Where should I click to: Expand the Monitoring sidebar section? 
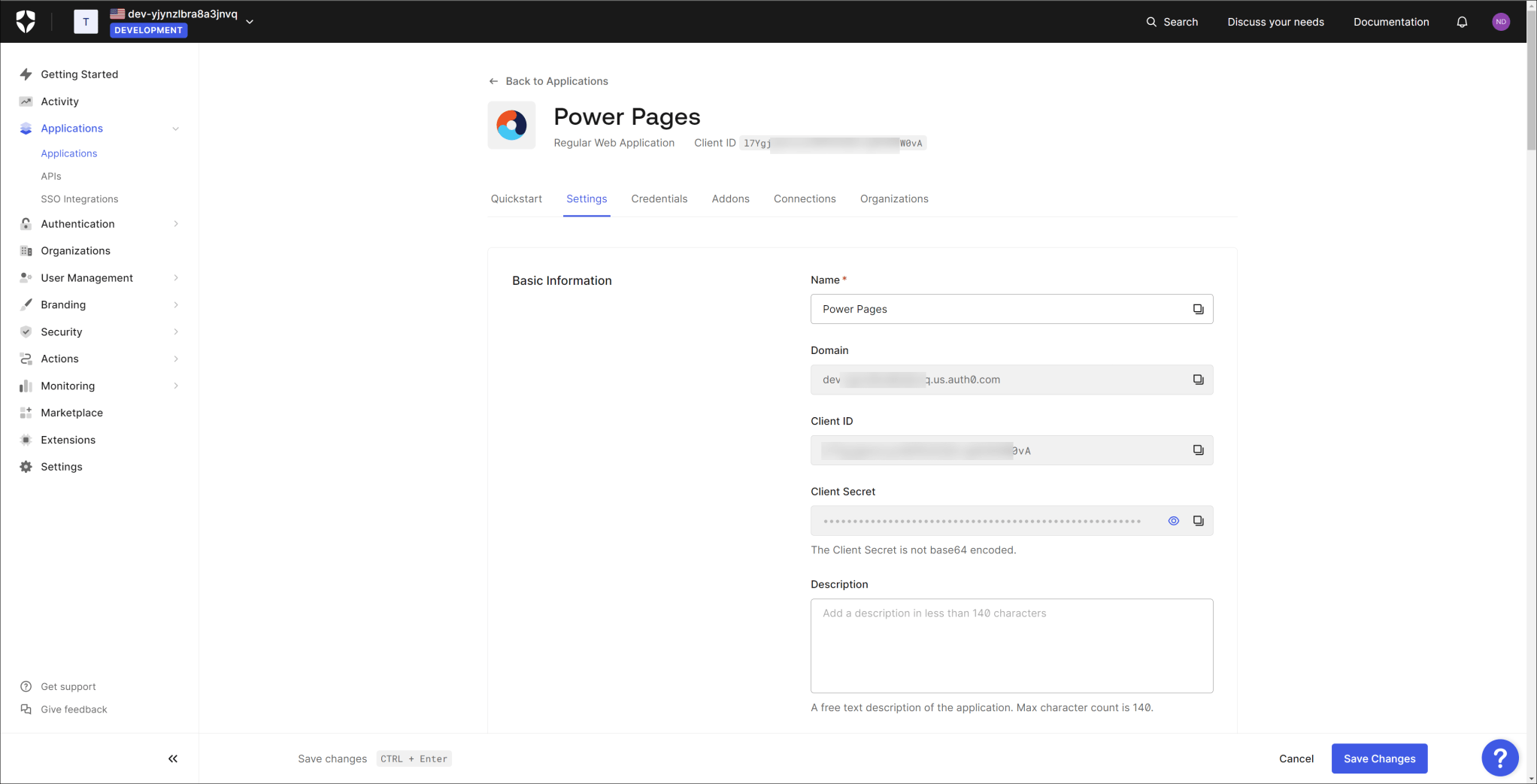(x=175, y=386)
